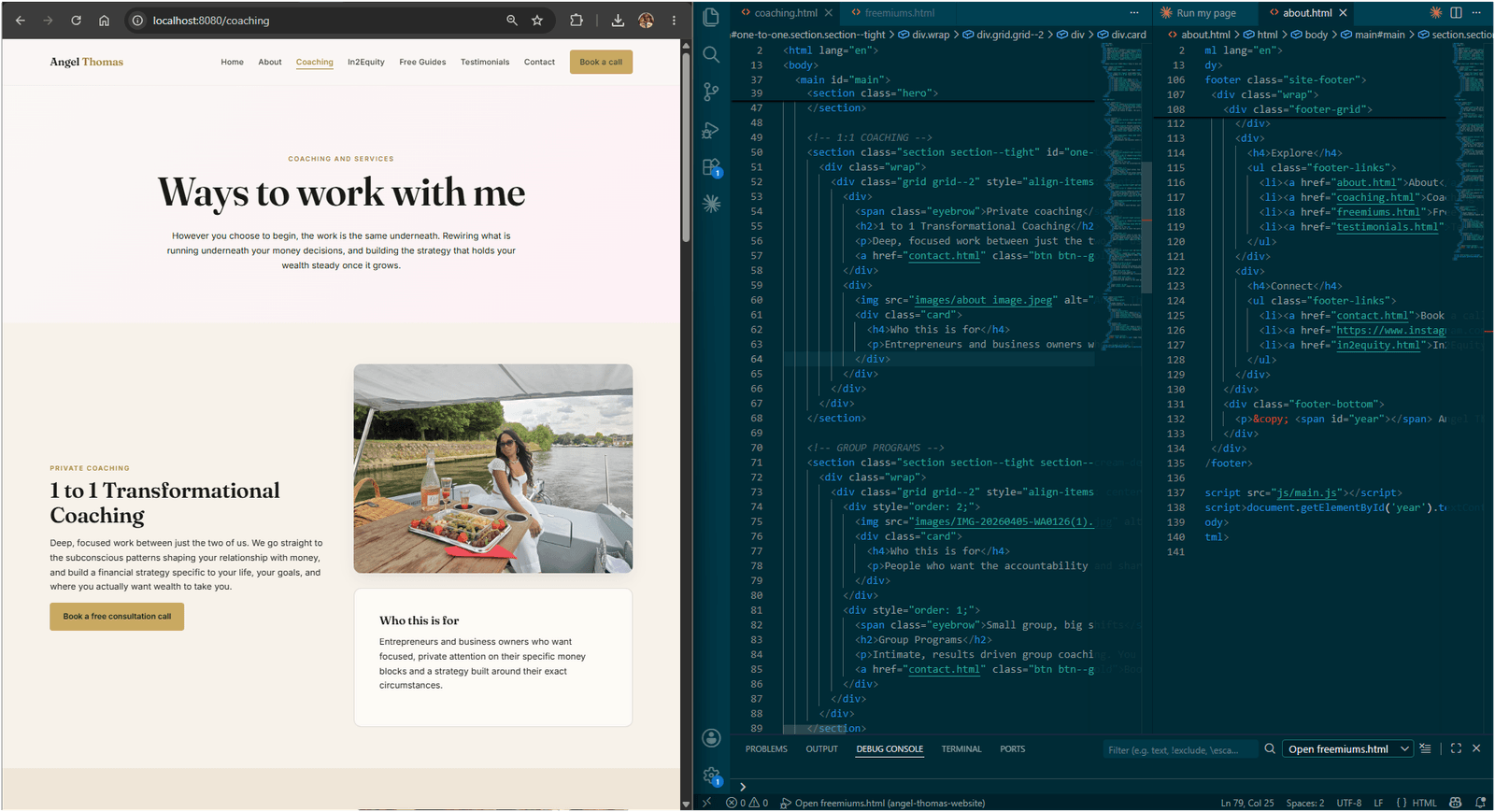Maximize the bottom panel size
Viewport: 1495px width, 812px height.
tap(1456, 748)
